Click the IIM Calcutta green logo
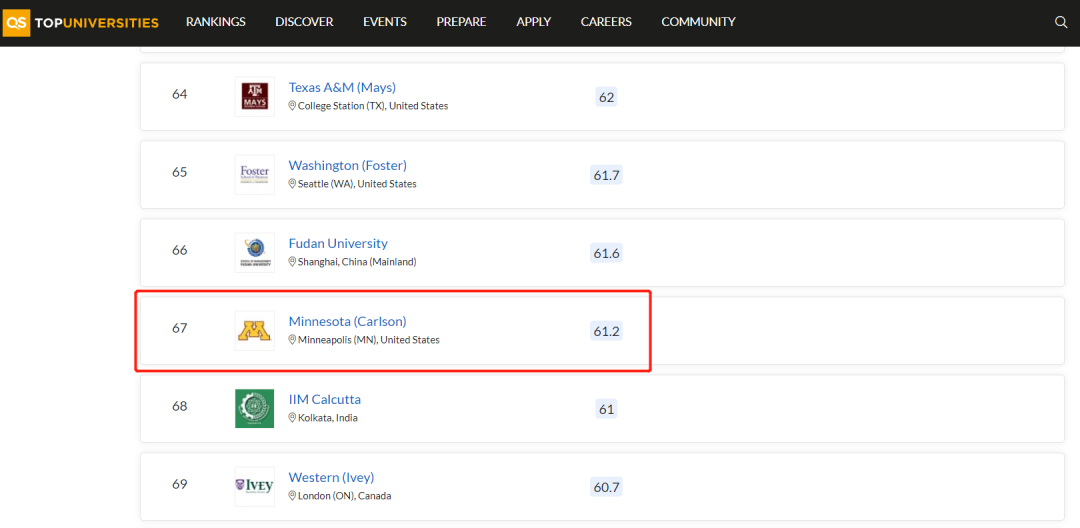The width and height of the screenshot is (1080, 528). point(254,408)
